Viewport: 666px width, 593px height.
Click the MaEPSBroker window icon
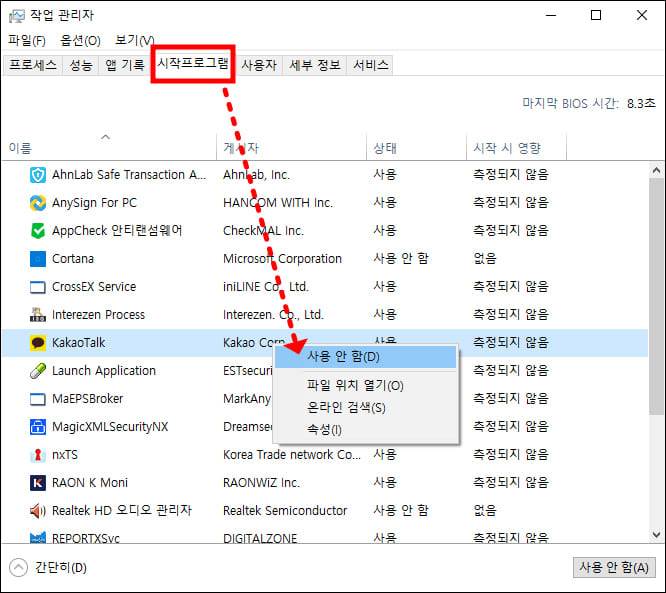38,399
